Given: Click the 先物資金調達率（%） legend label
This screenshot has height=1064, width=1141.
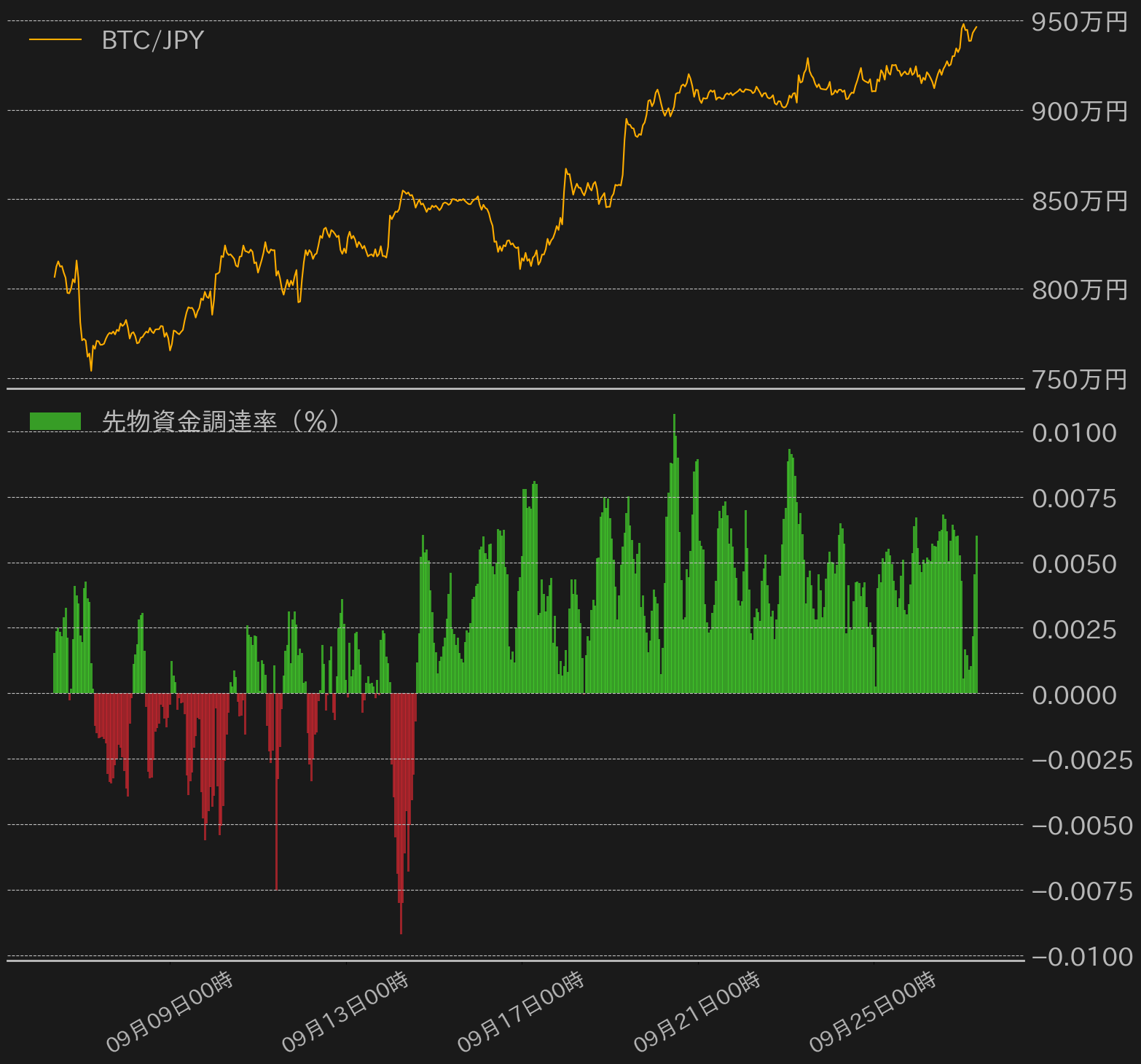Looking at the screenshot, I should point(221,421).
